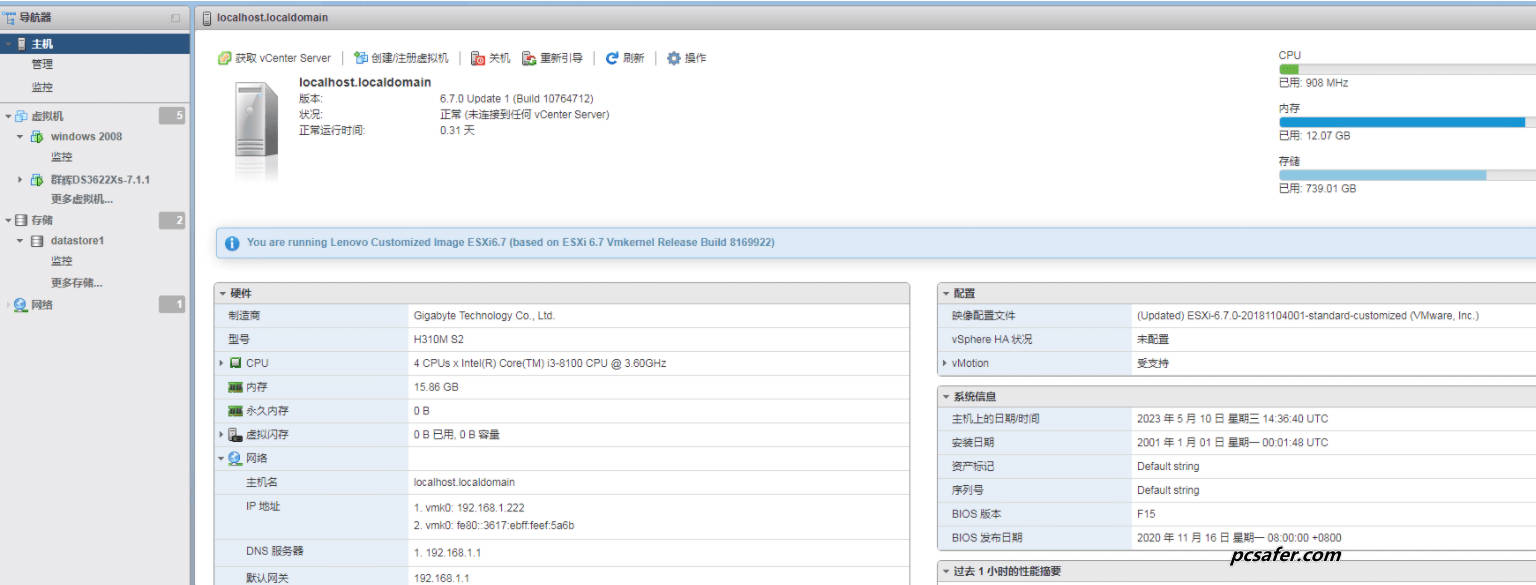Click the info icon in the Lenovo banner

(232, 243)
